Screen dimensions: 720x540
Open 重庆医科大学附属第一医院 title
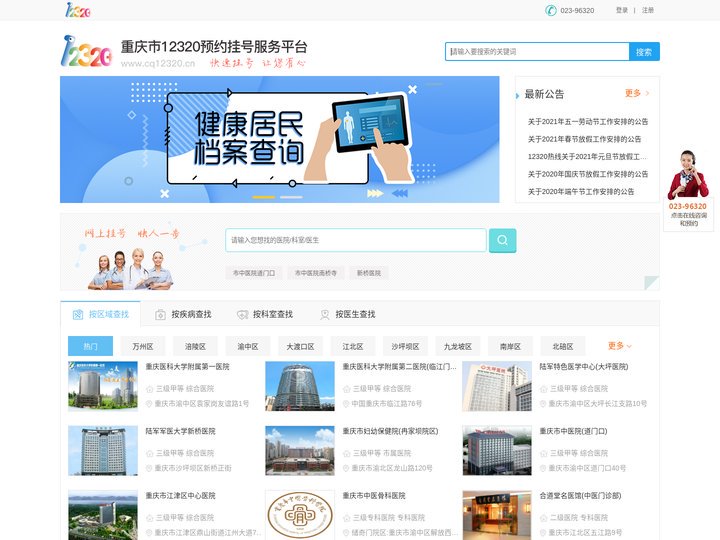pyautogui.click(x=187, y=366)
